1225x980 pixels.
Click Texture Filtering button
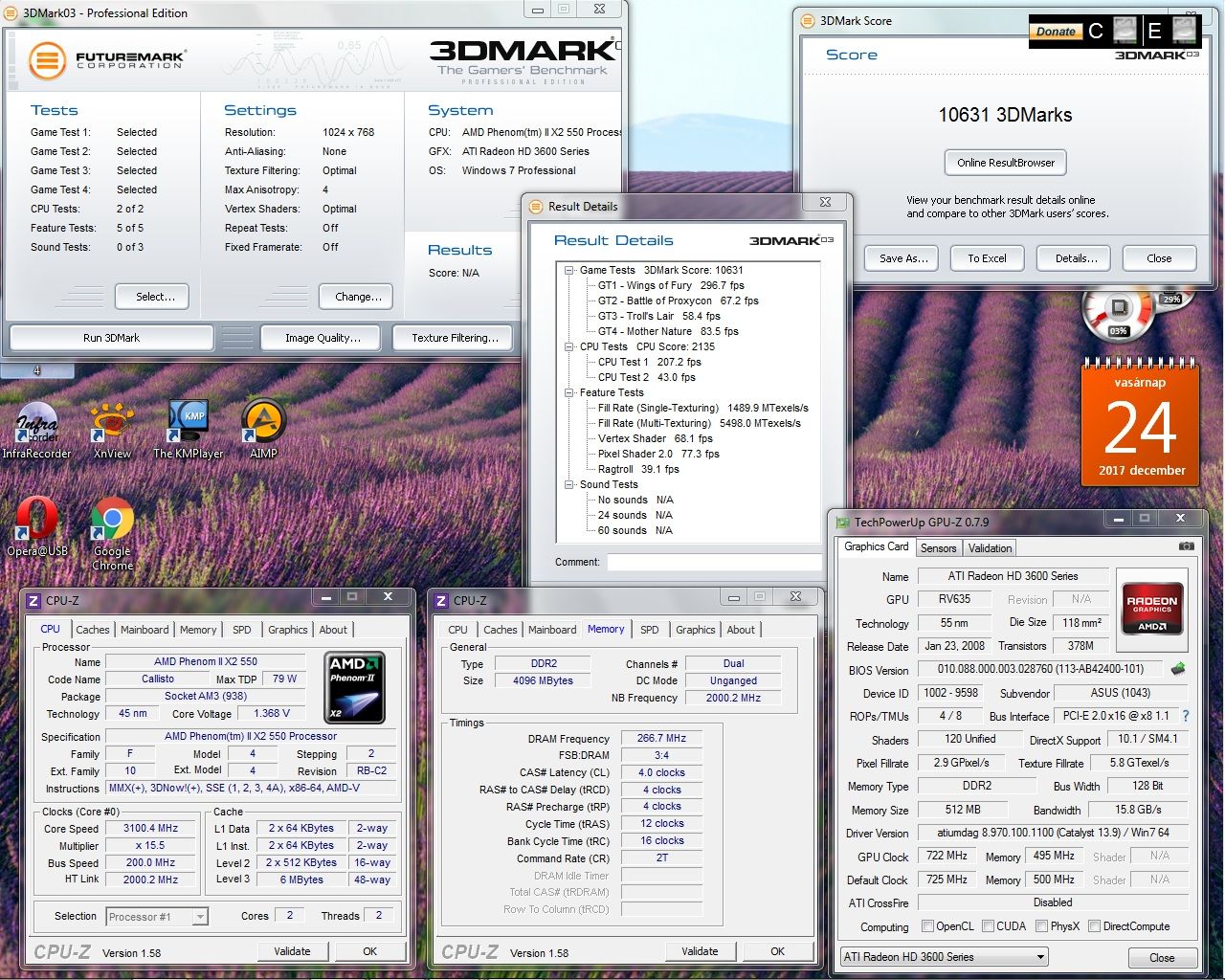pyautogui.click(x=455, y=338)
